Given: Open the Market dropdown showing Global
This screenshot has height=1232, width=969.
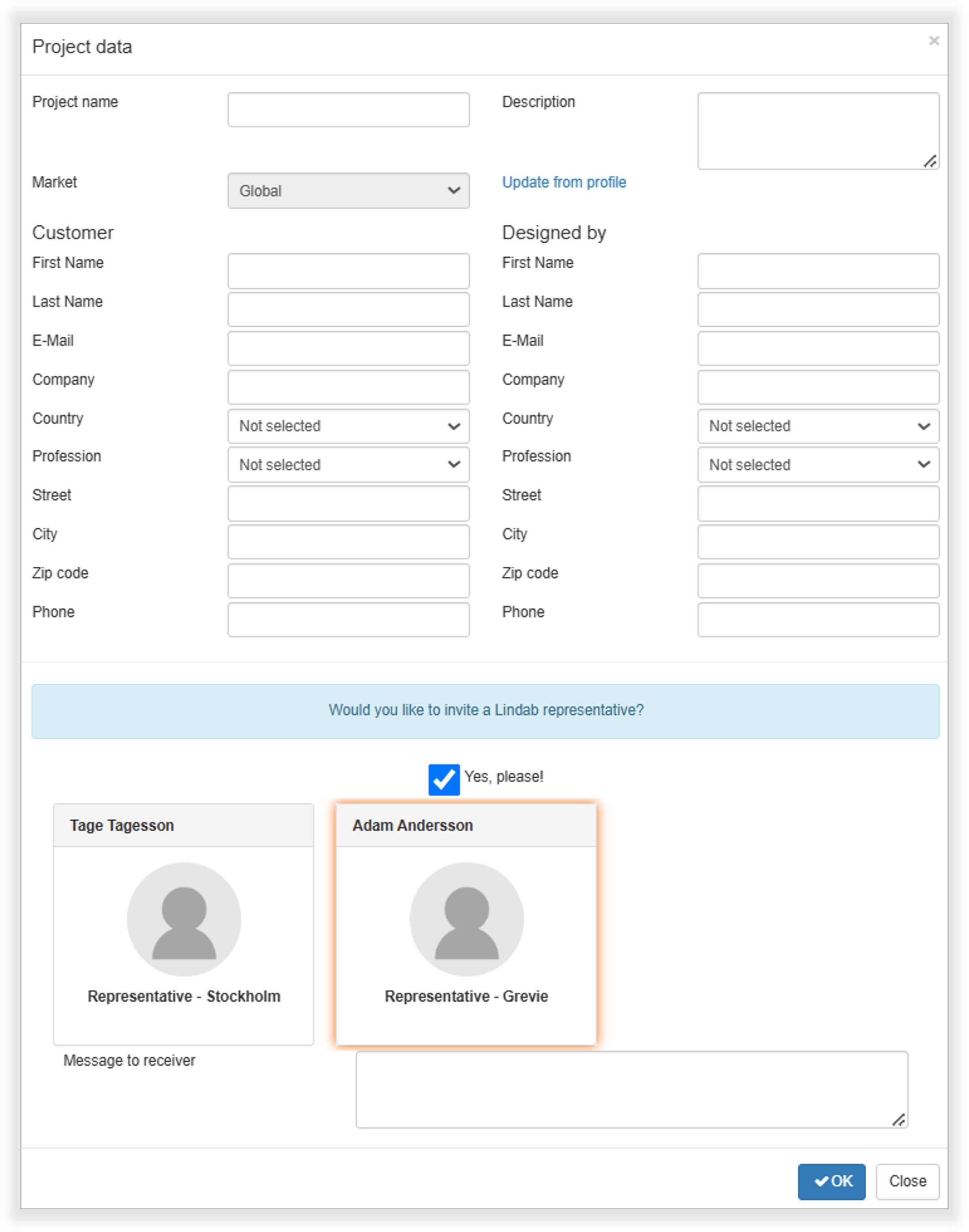Looking at the screenshot, I should pos(348,191).
